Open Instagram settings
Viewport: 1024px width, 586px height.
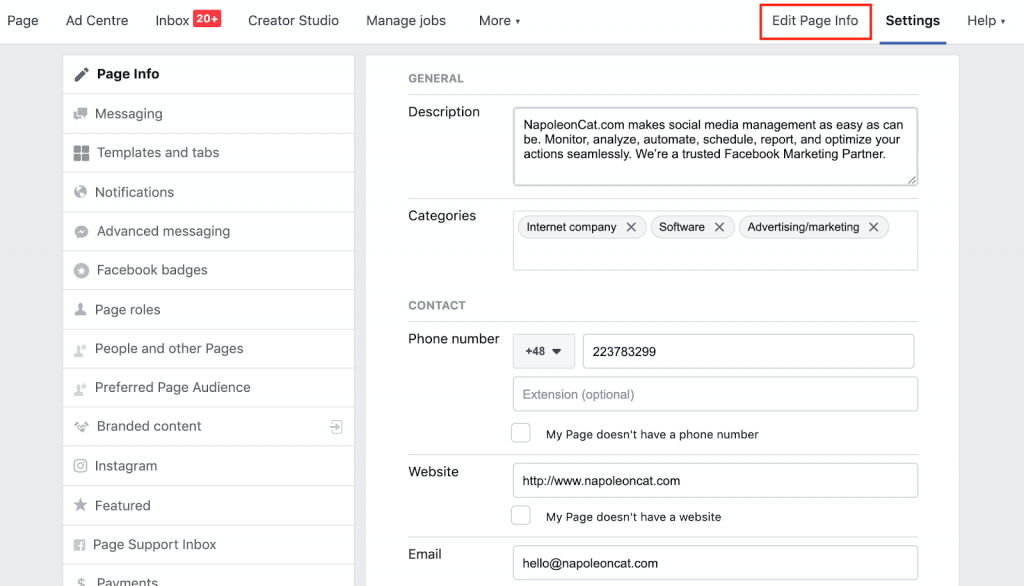coord(208,466)
